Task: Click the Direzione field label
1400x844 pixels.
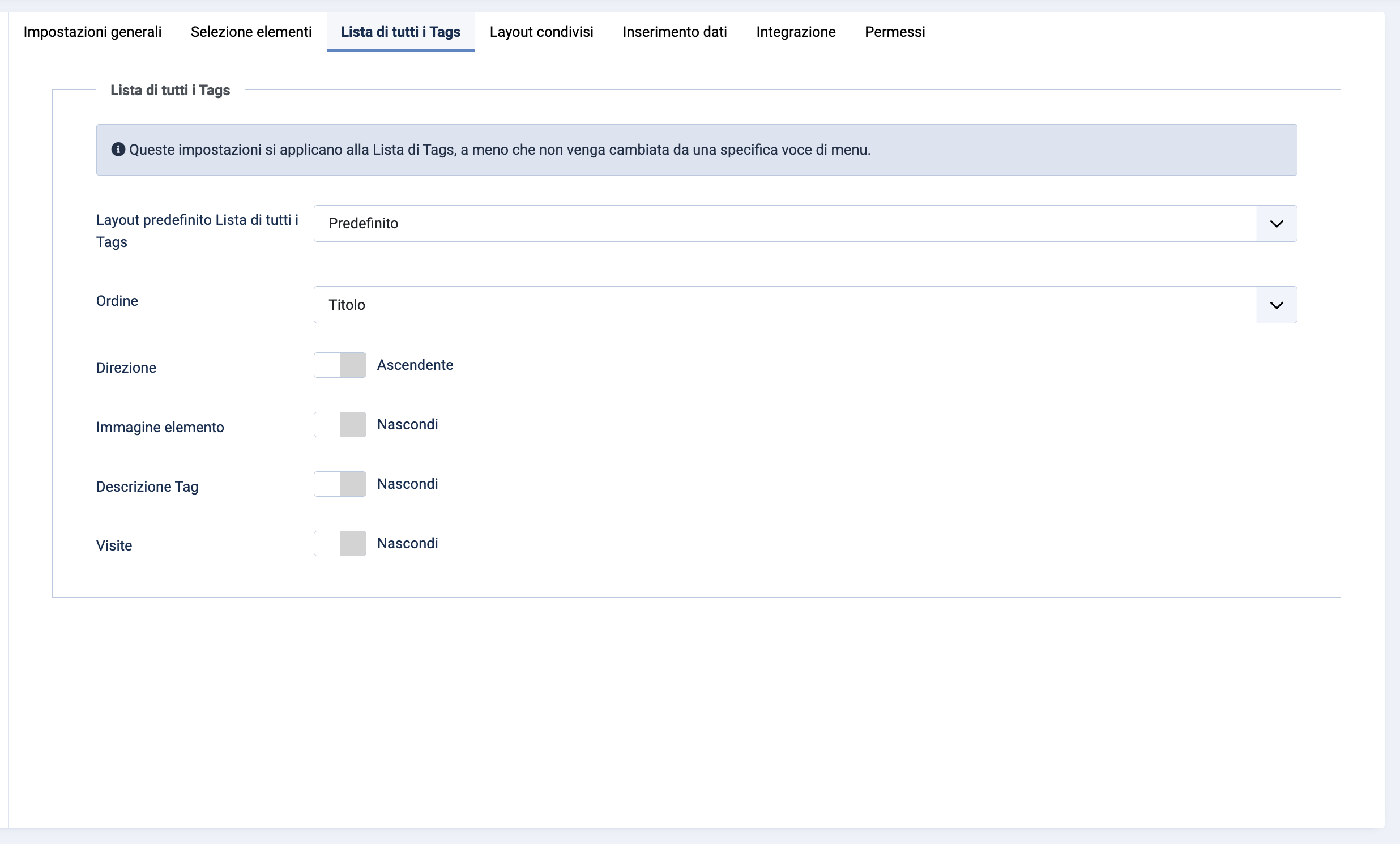Action: 126,368
